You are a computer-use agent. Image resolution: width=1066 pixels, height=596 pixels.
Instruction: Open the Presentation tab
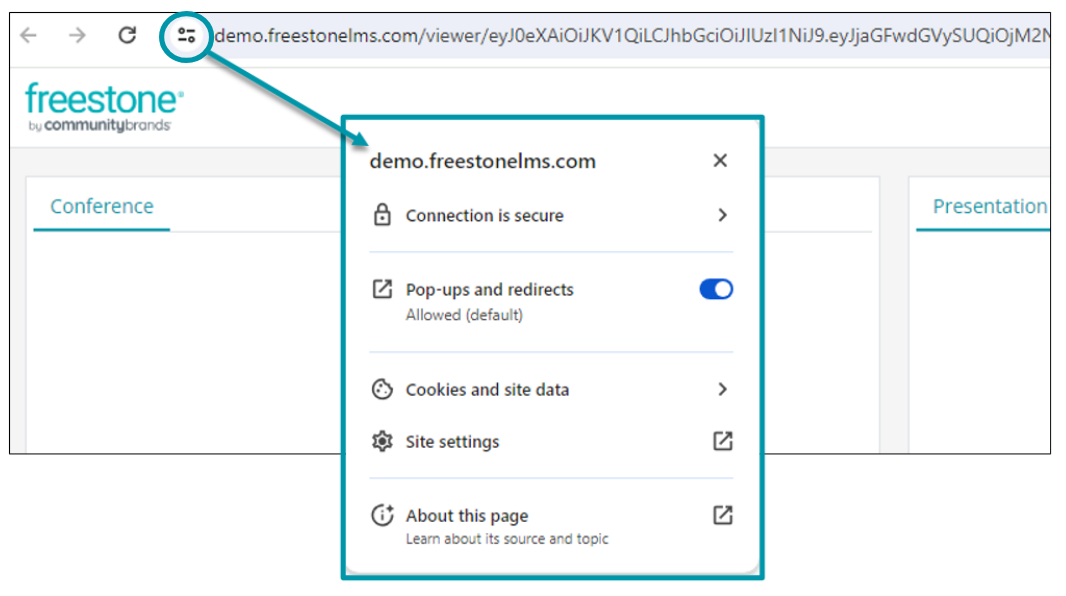(x=991, y=206)
